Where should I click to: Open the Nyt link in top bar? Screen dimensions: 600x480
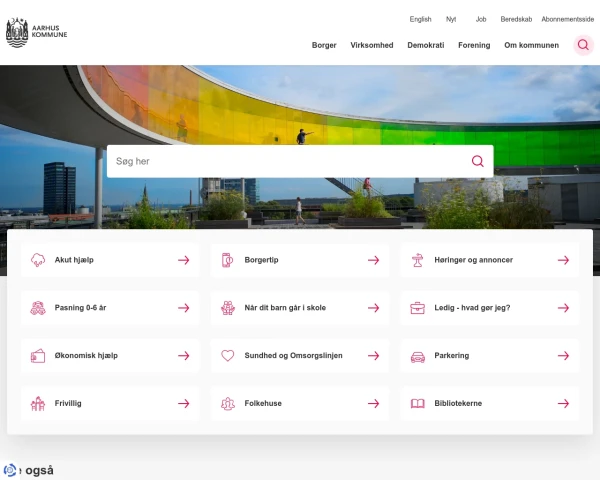pos(451,20)
